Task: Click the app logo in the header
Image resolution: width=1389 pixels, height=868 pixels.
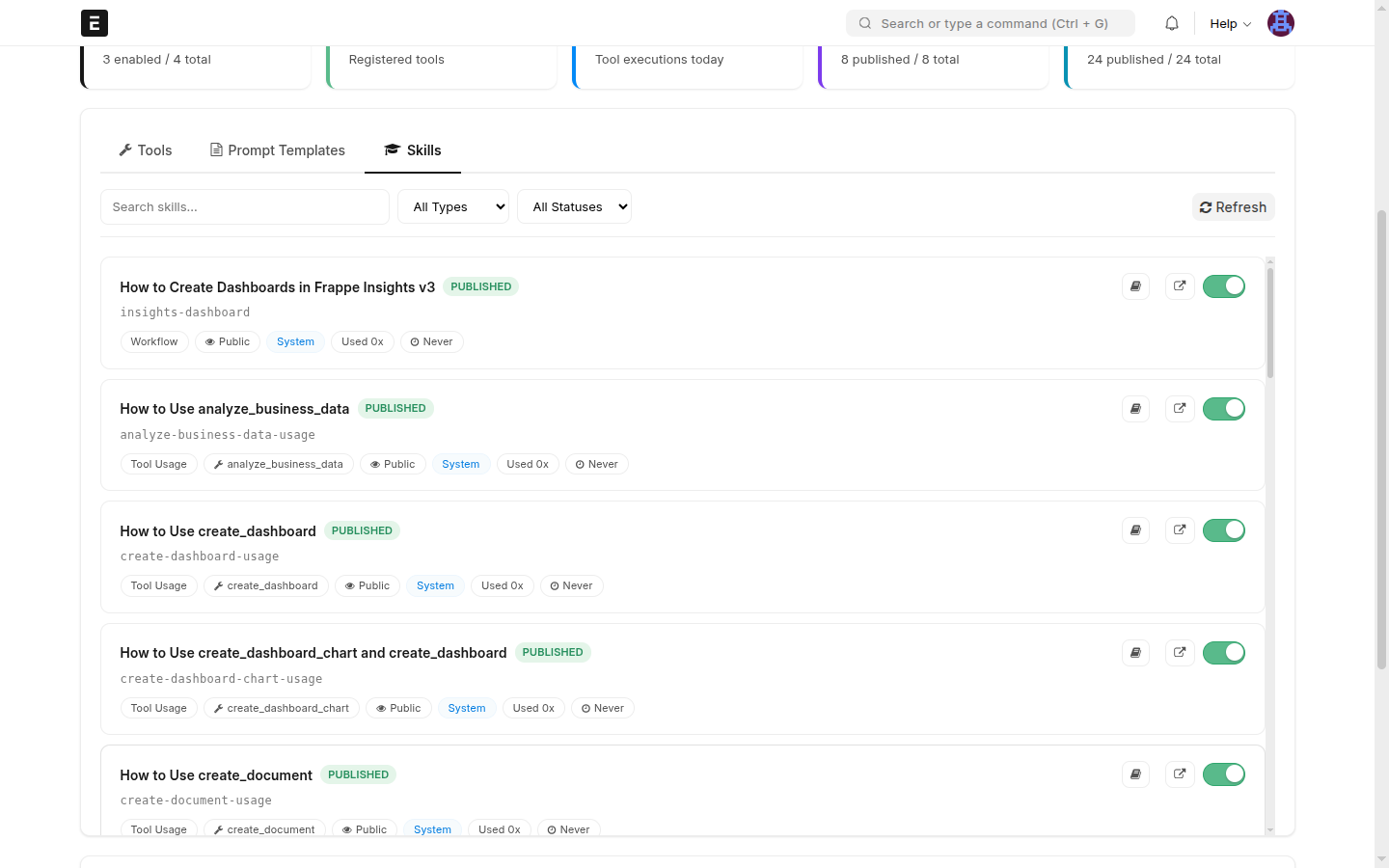Action: [95, 23]
